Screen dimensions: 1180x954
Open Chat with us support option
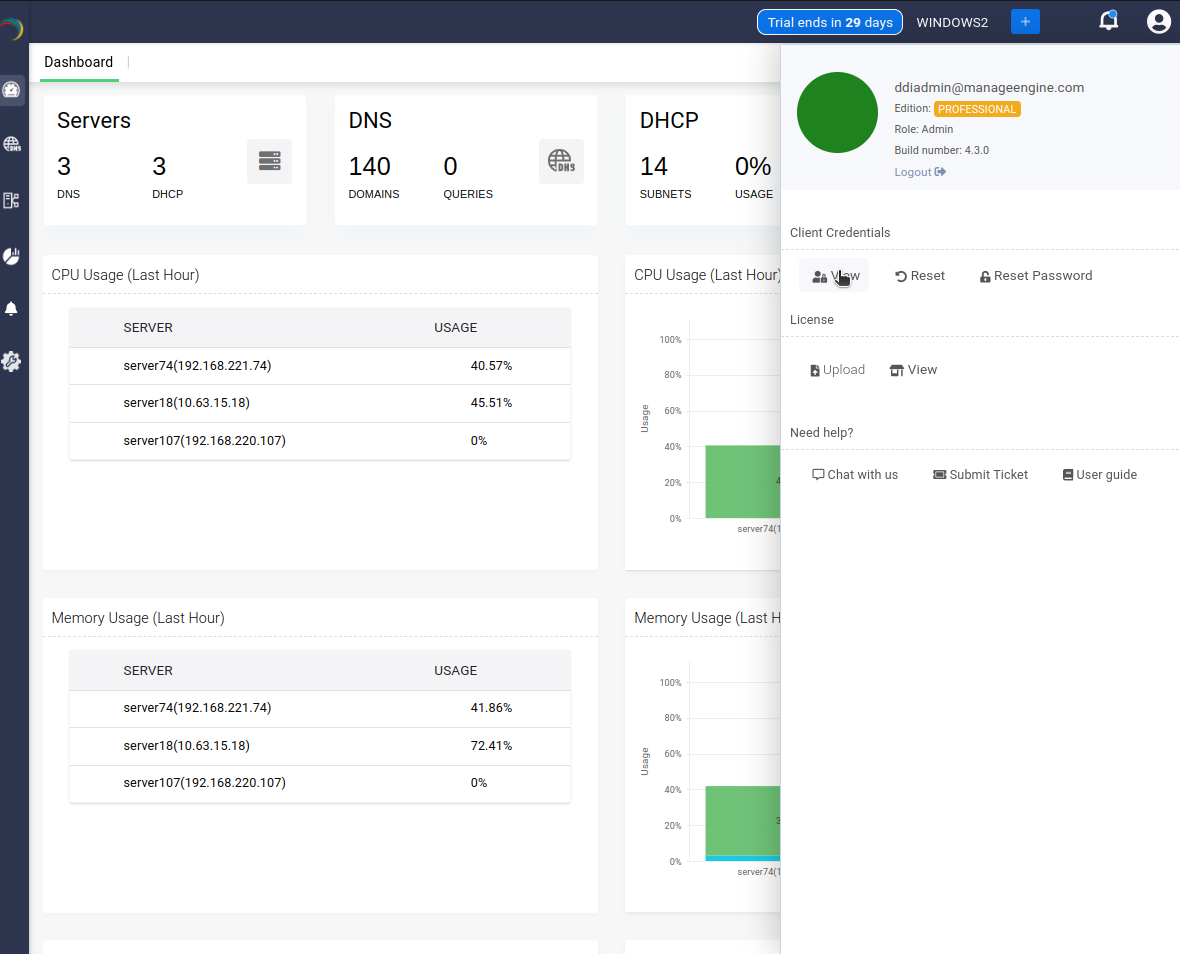coord(855,474)
